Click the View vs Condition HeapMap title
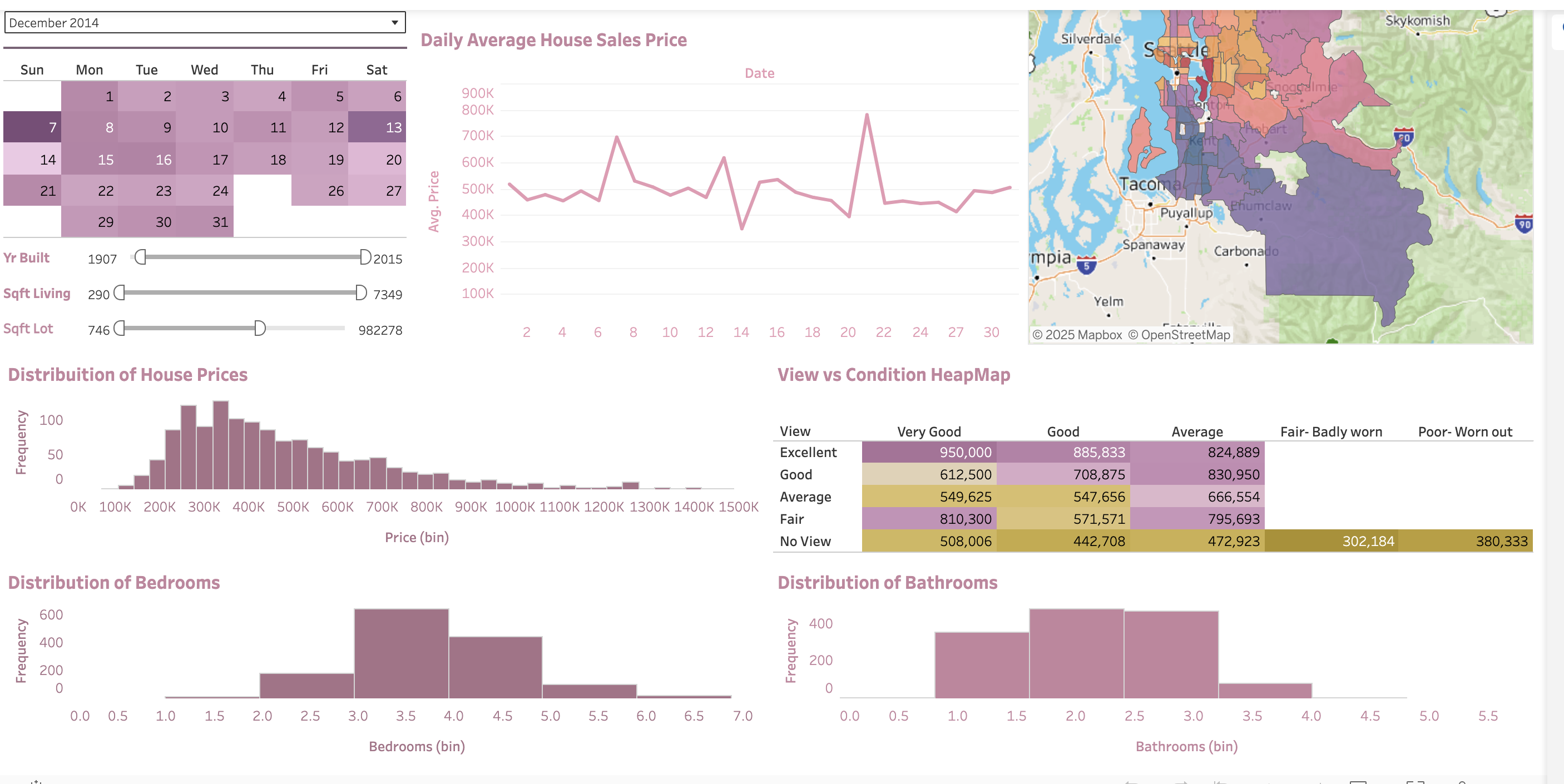The width and height of the screenshot is (1564, 784). tap(894, 374)
